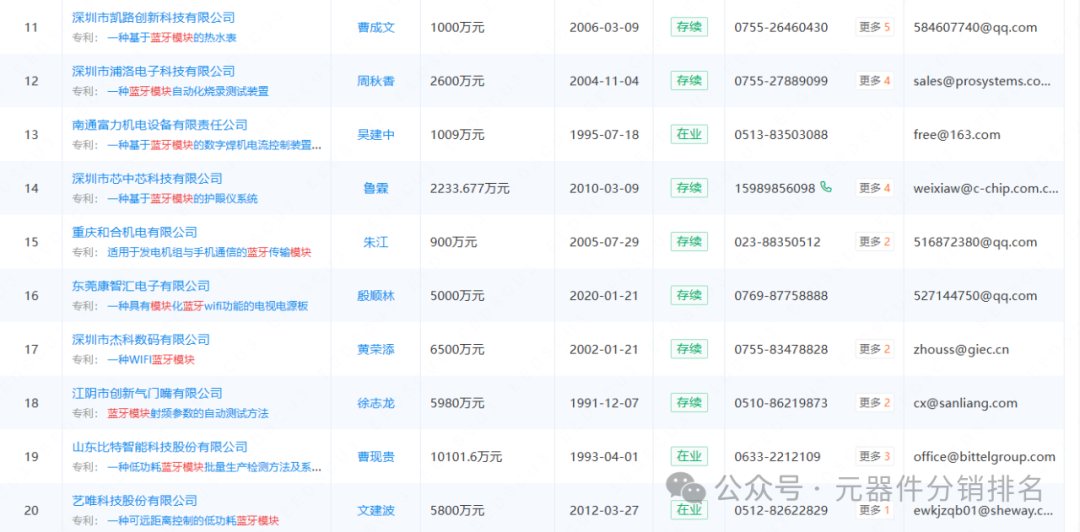Open legal representative 曹成文
Viewport: 1080px width, 532px height.
point(376,28)
